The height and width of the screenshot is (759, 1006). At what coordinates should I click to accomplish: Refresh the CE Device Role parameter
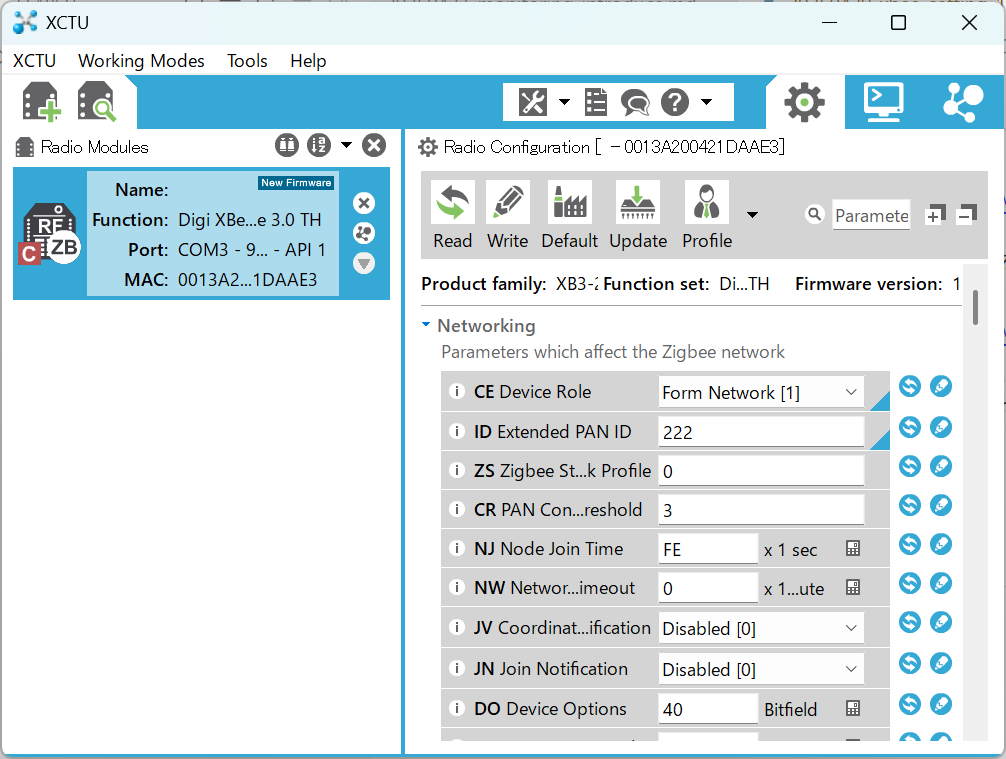tap(910, 386)
